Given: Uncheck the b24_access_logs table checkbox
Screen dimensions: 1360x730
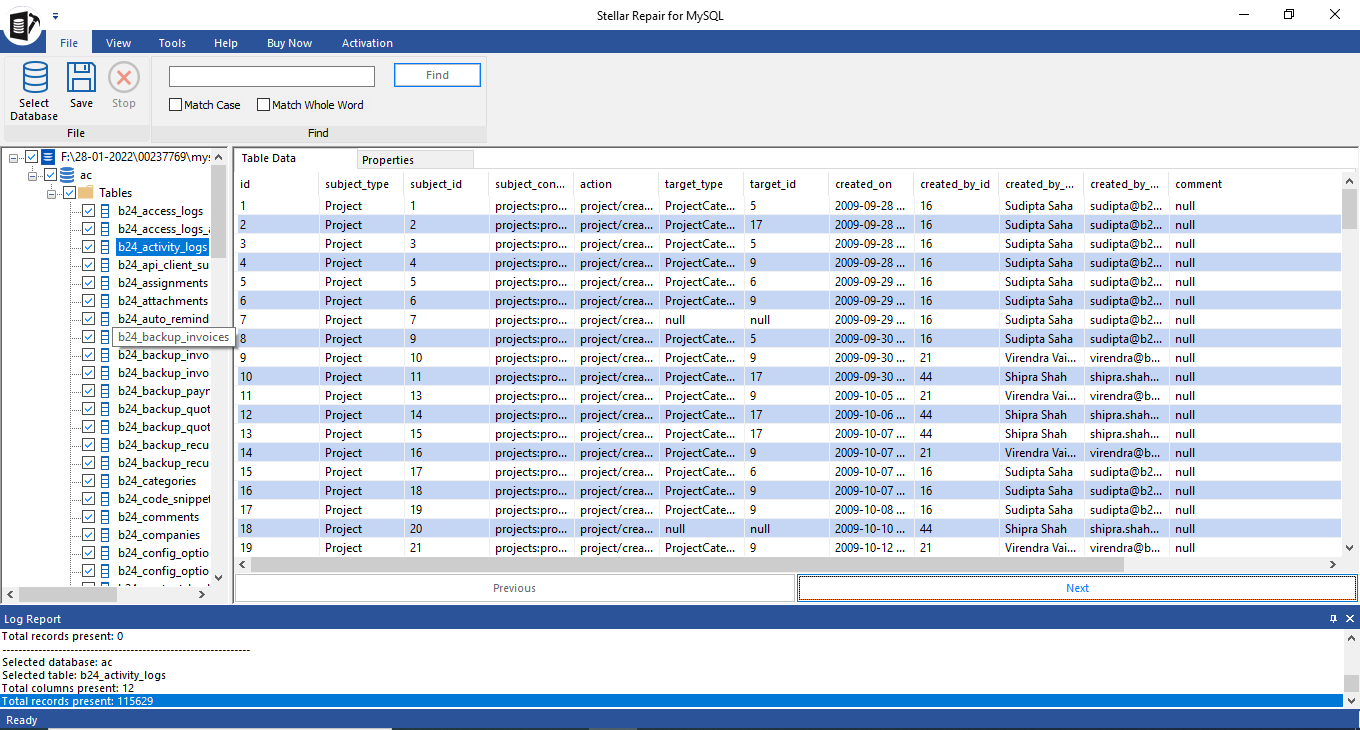Looking at the screenshot, I should [x=88, y=211].
